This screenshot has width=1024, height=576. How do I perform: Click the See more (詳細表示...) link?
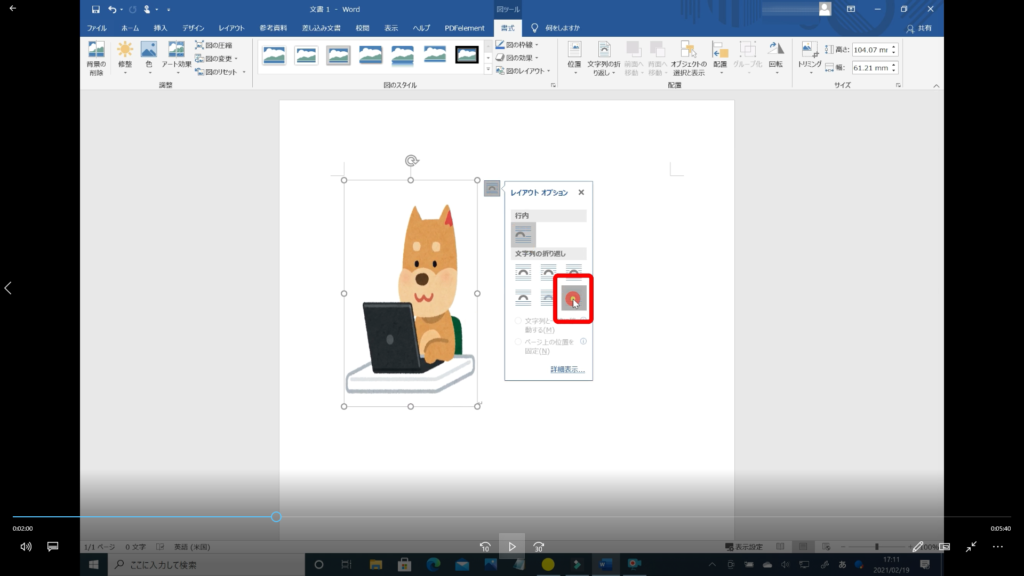567,370
